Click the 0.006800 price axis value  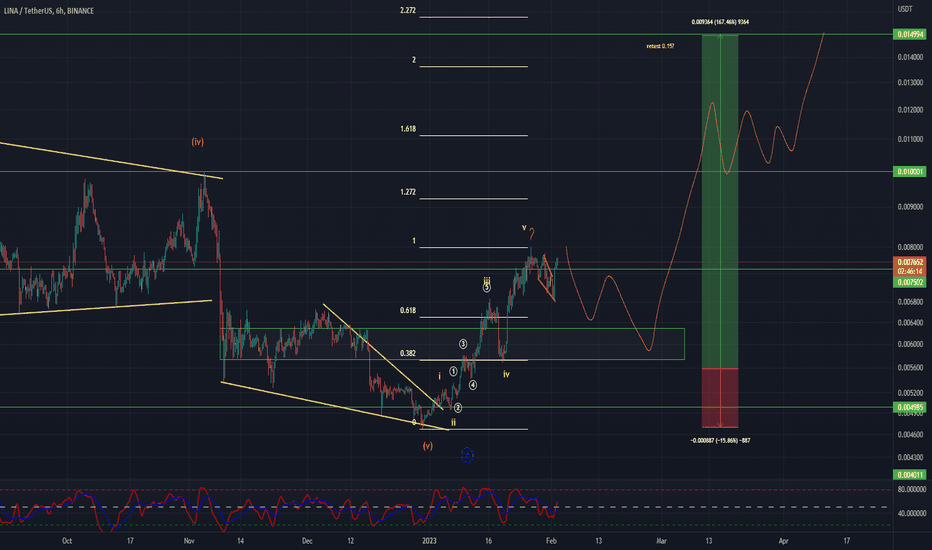tap(910, 302)
